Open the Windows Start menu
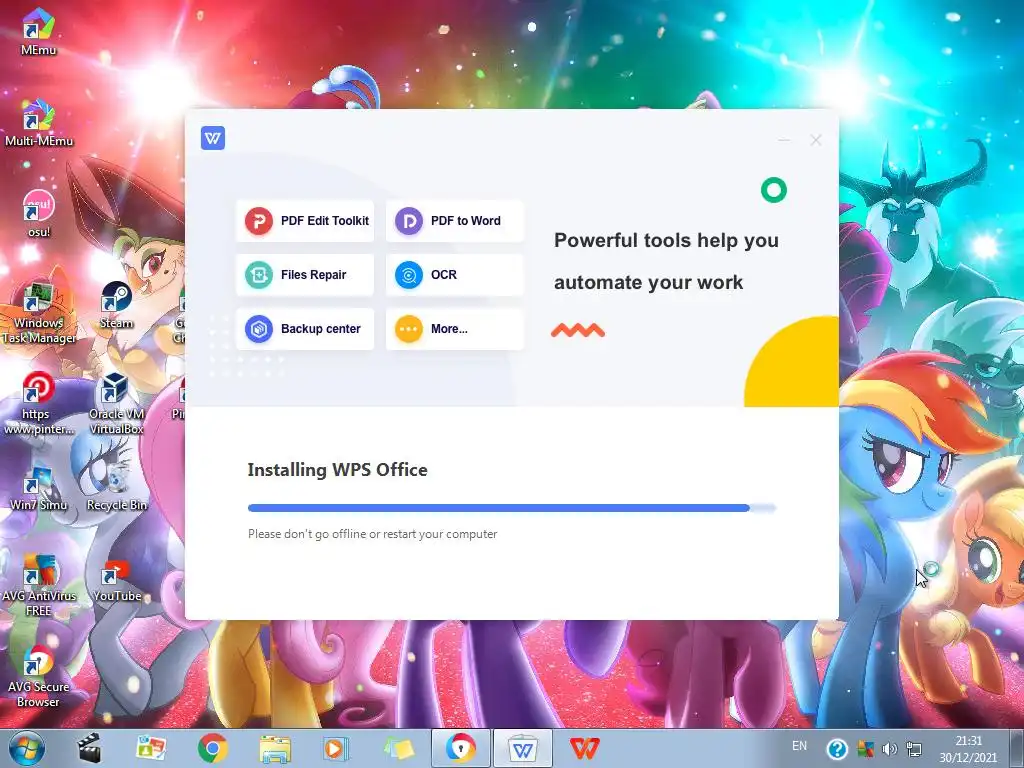 [x=27, y=748]
